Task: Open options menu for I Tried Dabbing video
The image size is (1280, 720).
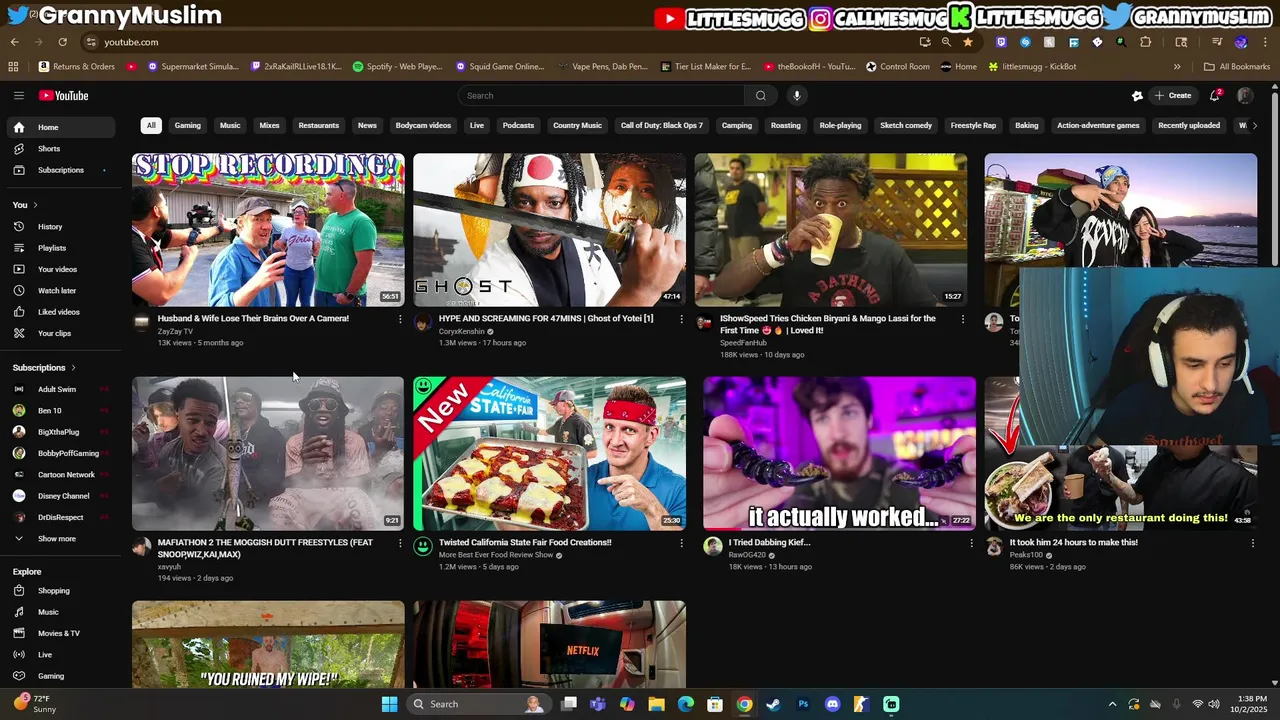Action: click(971, 543)
